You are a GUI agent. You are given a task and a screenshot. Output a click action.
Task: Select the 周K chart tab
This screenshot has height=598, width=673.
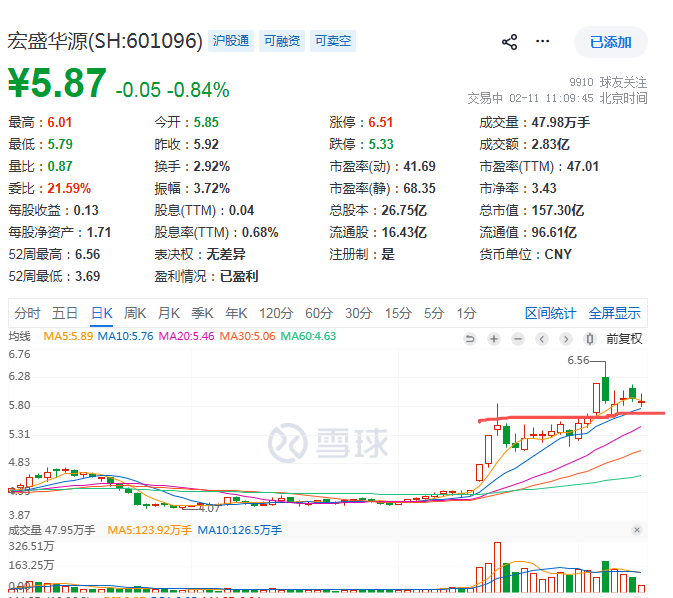point(135,313)
